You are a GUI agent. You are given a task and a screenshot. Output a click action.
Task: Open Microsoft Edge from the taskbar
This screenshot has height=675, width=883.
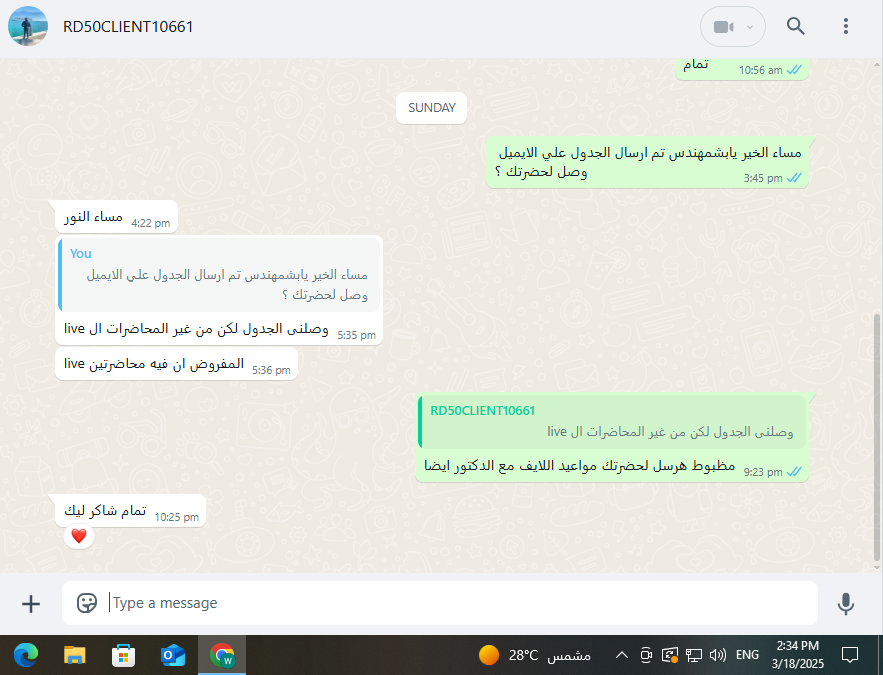point(26,655)
